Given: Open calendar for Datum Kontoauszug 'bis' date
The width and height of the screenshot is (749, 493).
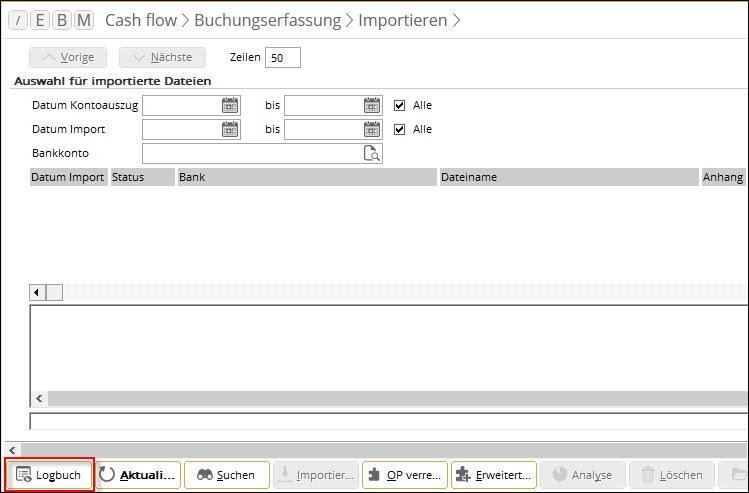Looking at the screenshot, I should click(x=372, y=105).
